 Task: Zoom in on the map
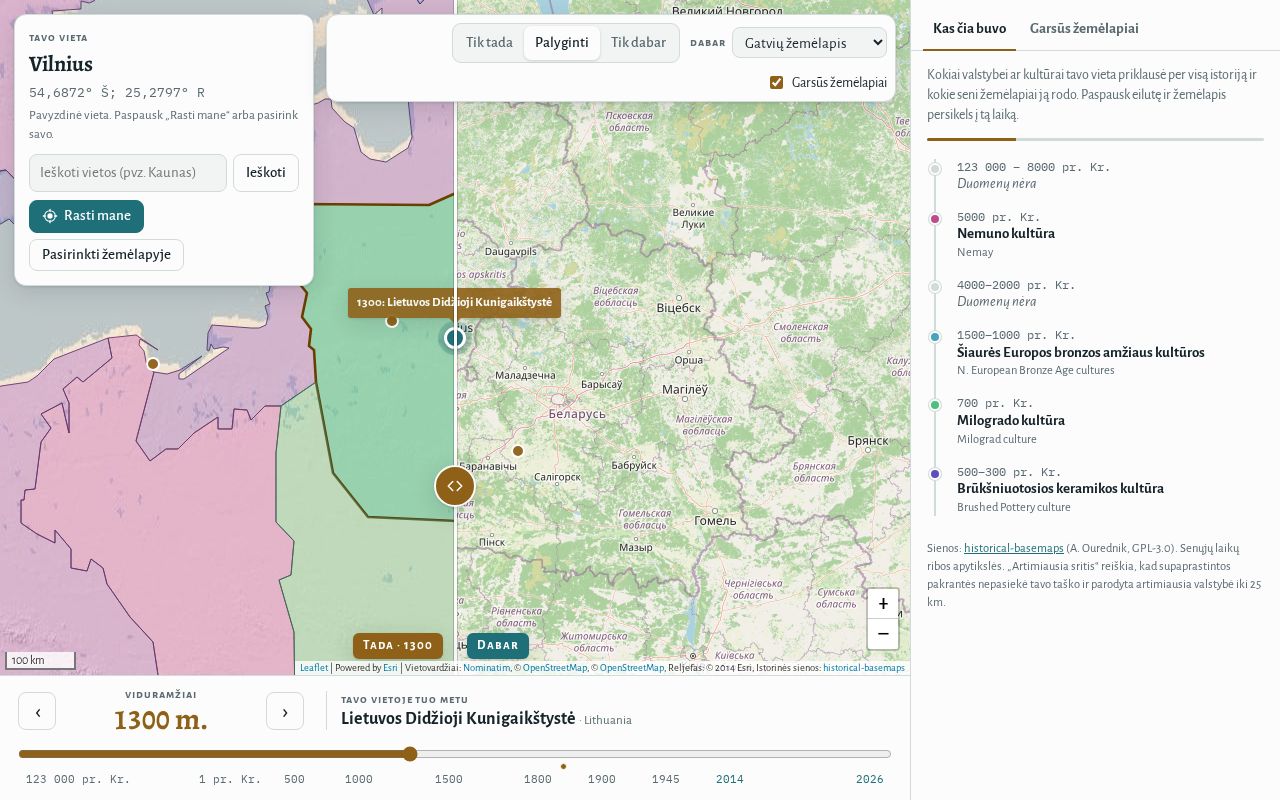883,604
